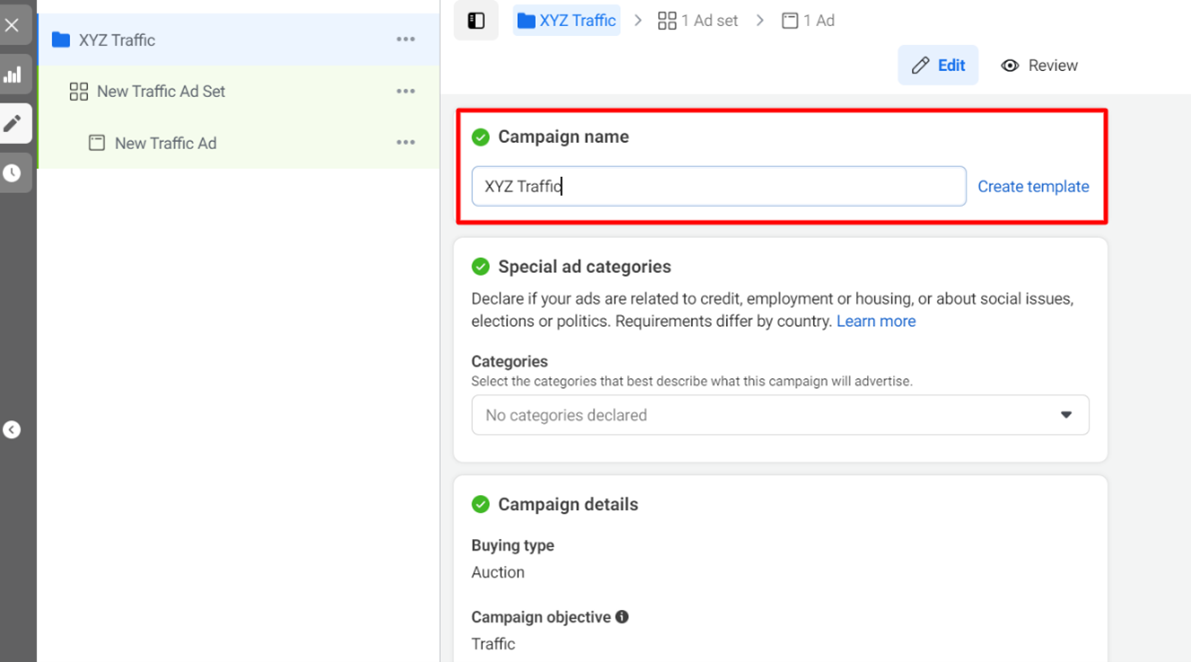Switch to Review mode
1191x662 pixels.
point(1039,65)
